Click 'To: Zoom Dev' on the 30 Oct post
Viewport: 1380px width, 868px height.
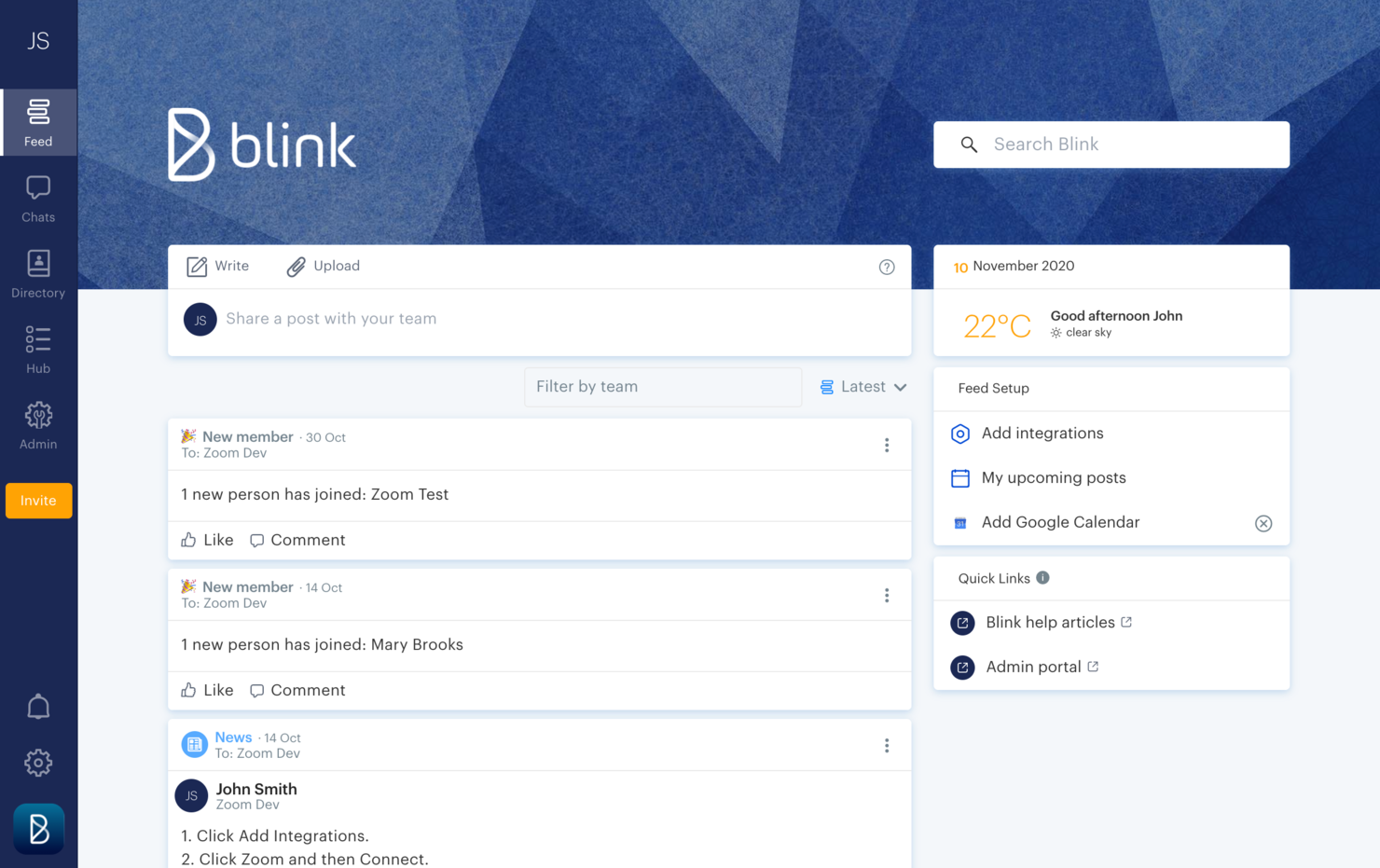click(224, 453)
